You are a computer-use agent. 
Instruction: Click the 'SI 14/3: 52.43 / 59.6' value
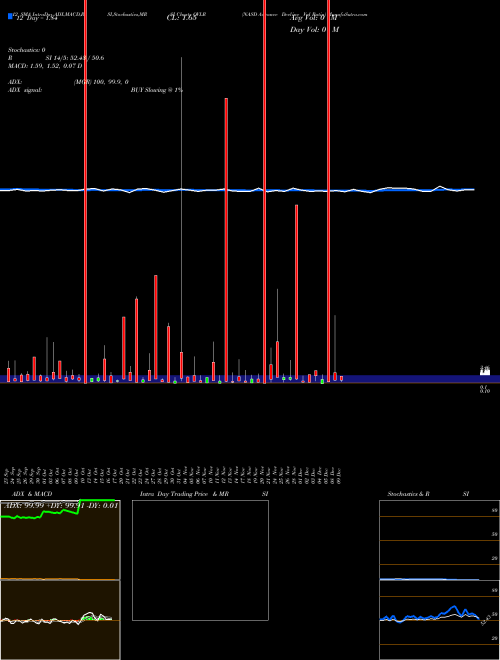coord(75,58)
